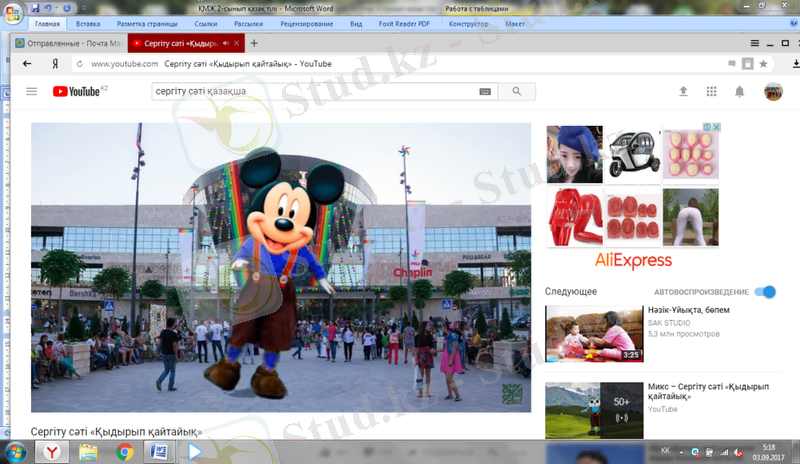Go back with the browser arrow
800x464 pixels.
(x=27, y=63)
